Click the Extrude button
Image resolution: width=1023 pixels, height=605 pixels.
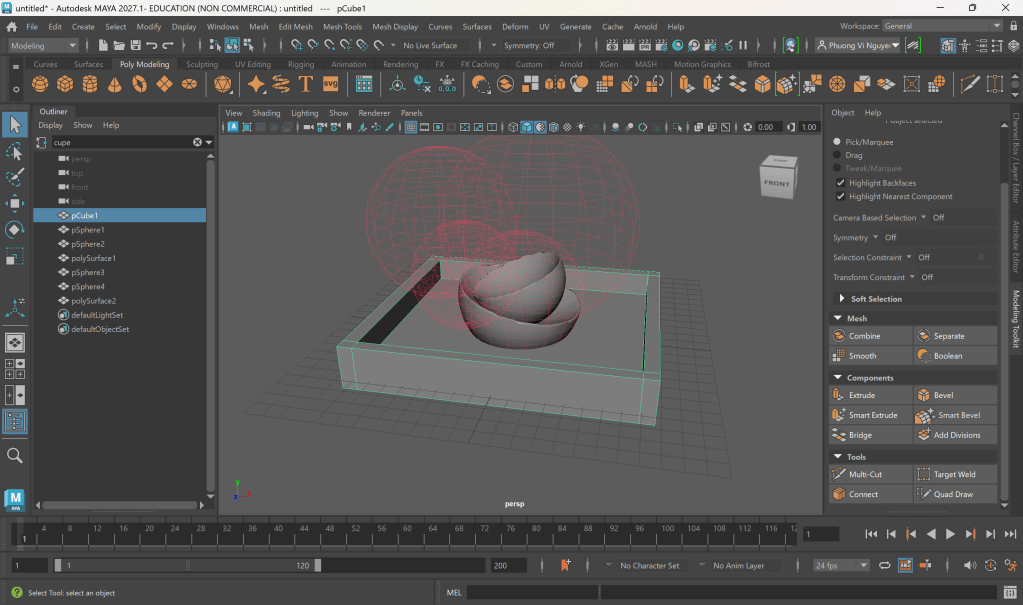(871, 395)
